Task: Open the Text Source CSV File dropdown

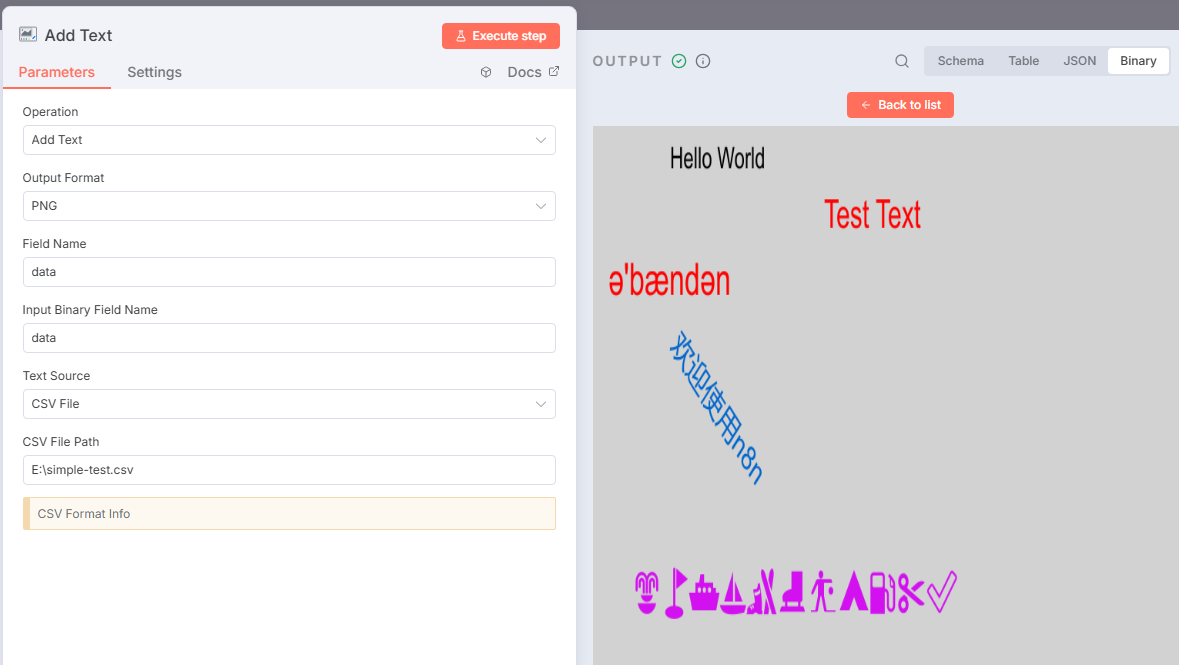Action: 289,404
